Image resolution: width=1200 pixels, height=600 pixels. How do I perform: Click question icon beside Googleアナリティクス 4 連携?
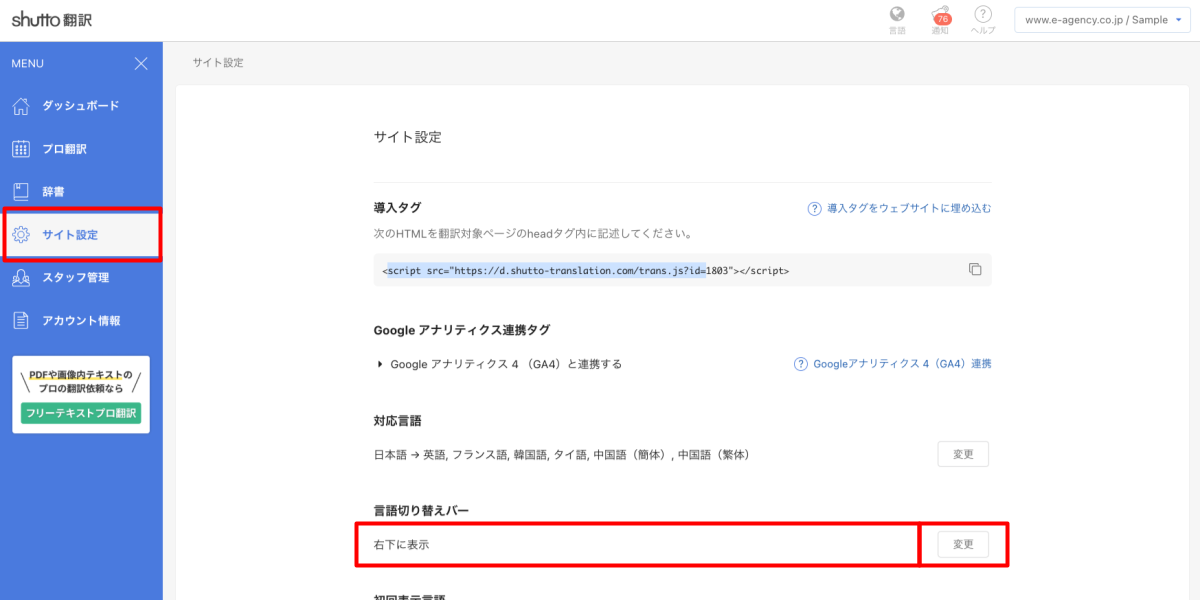[801, 364]
